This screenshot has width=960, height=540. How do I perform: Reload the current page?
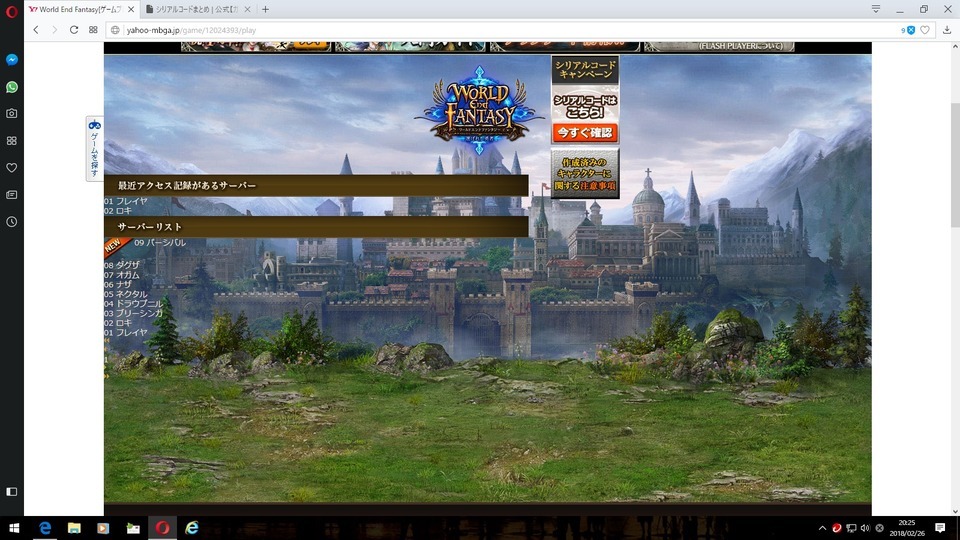[x=74, y=30]
